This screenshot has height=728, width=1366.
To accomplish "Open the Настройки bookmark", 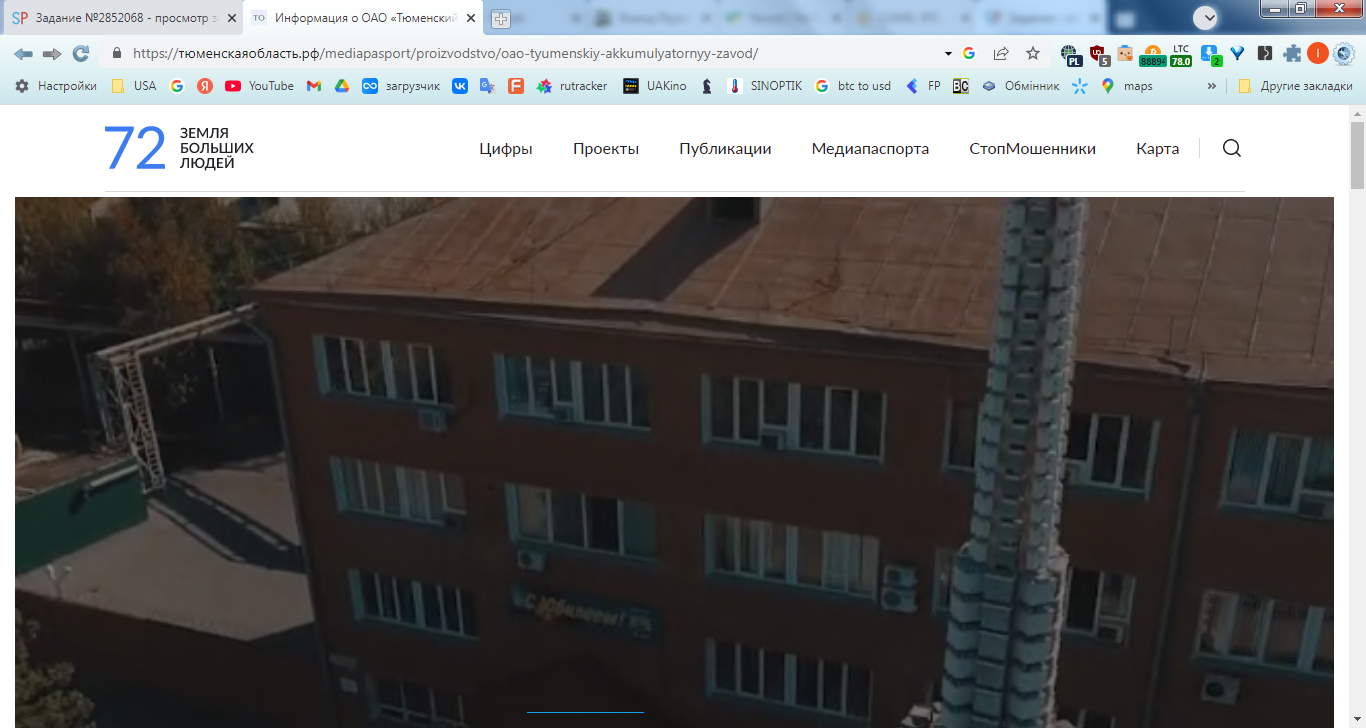I will point(56,86).
